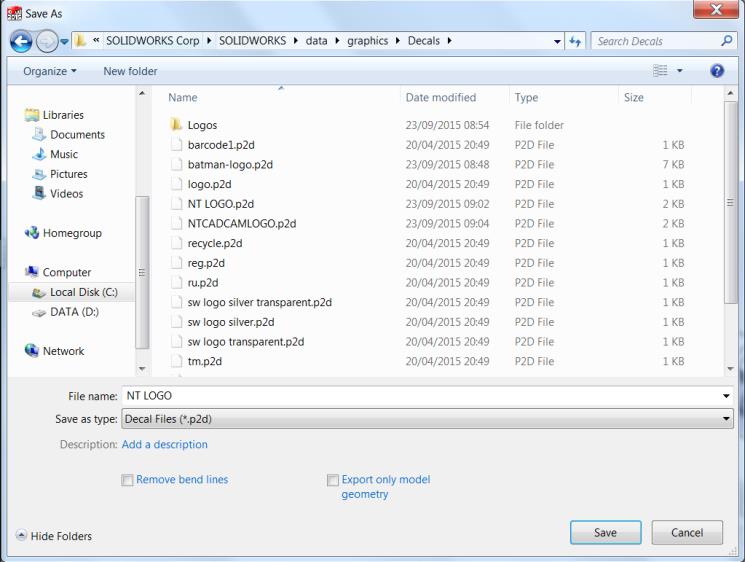Viewport: 745px width, 562px height.
Task: Click the Music library icon
Action: pos(39,154)
